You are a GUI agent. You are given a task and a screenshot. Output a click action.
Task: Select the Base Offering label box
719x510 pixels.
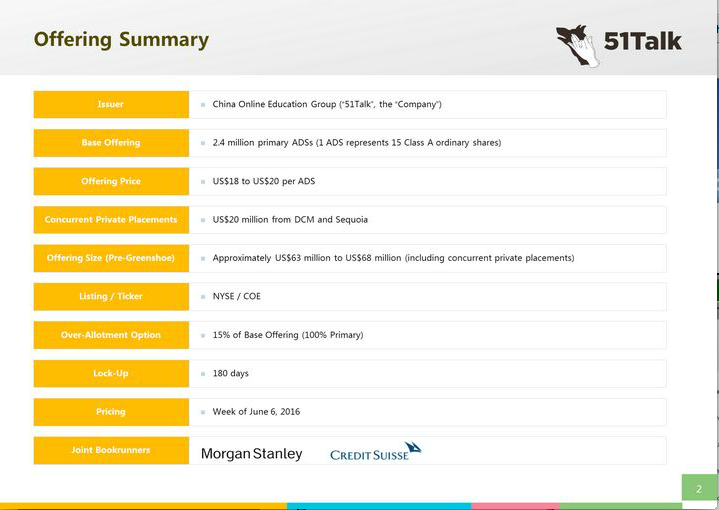pyautogui.click(x=111, y=143)
